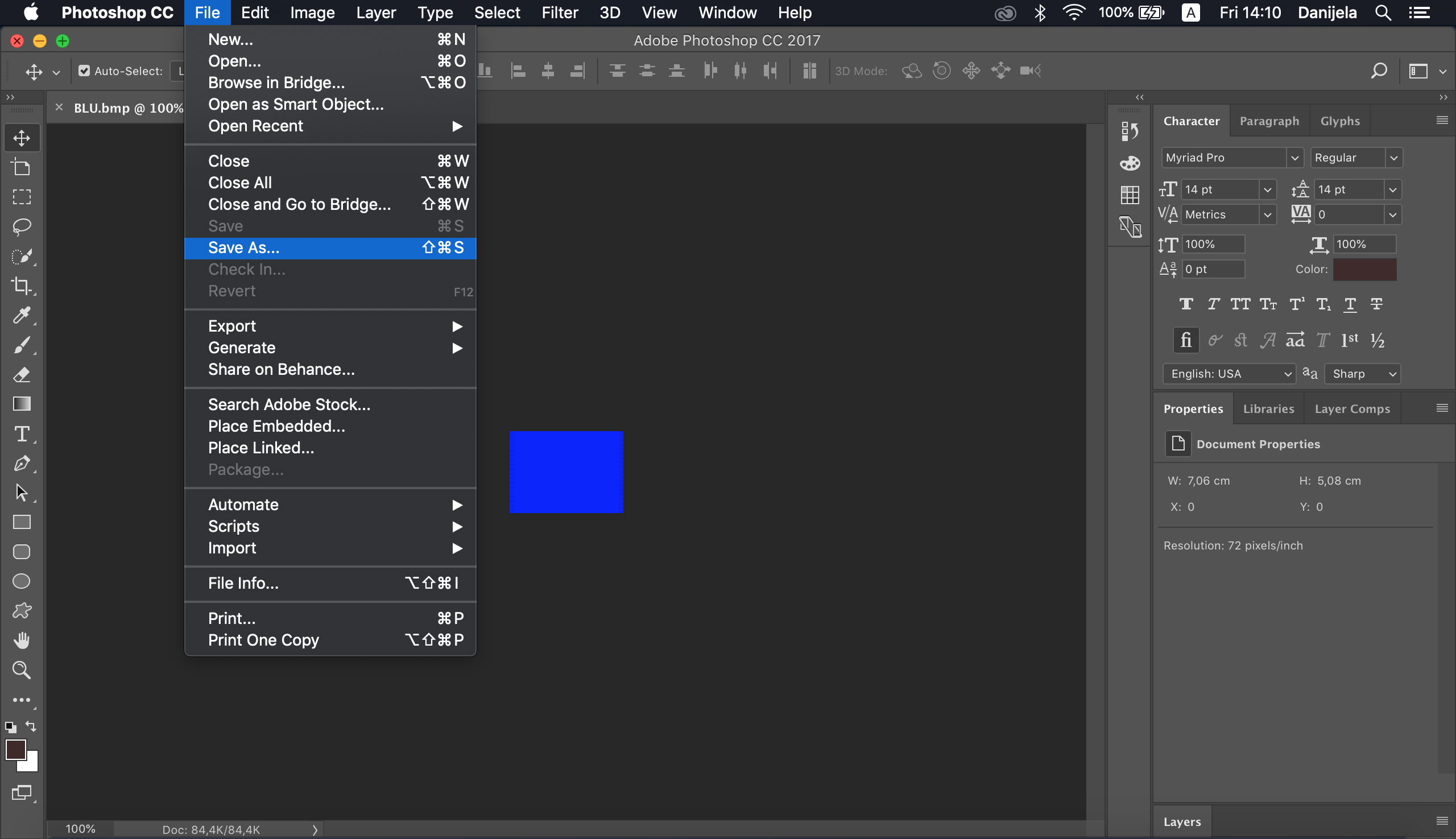Select the Crop tool
The height and width of the screenshot is (839, 1456).
coord(22,286)
